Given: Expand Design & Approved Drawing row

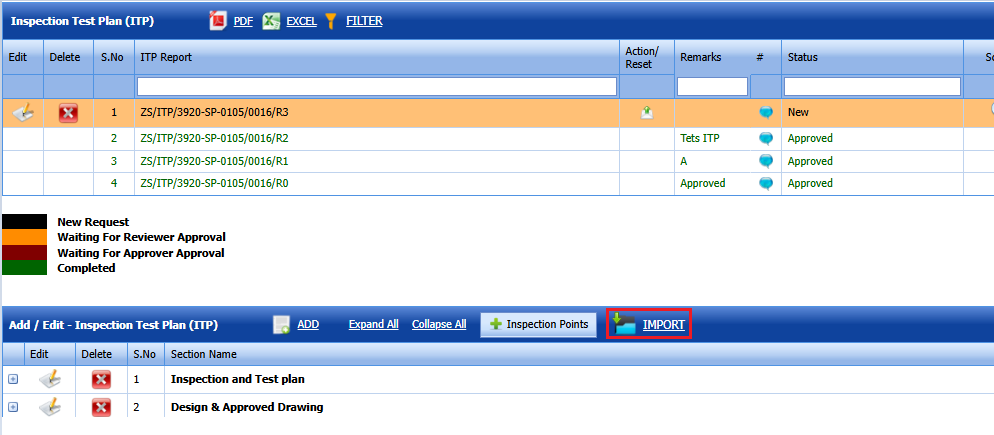Looking at the screenshot, I should click(x=13, y=407).
